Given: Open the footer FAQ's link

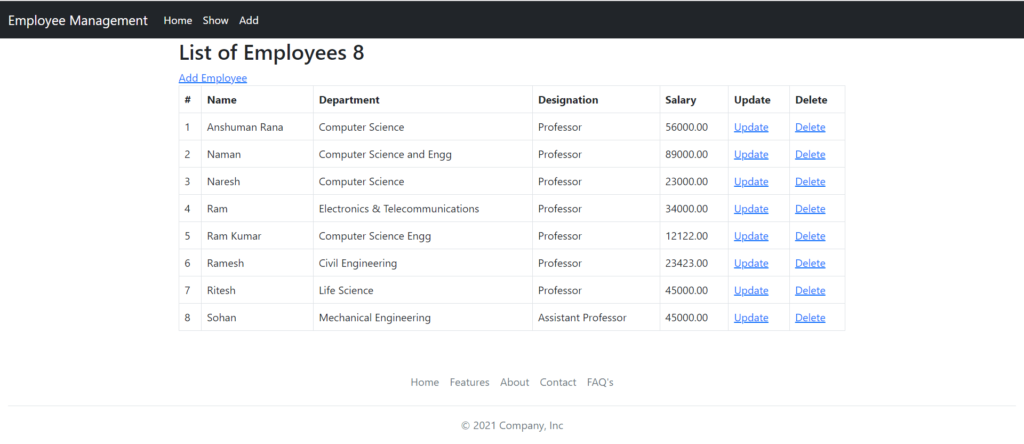Looking at the screenshot, I should [600, 383].
